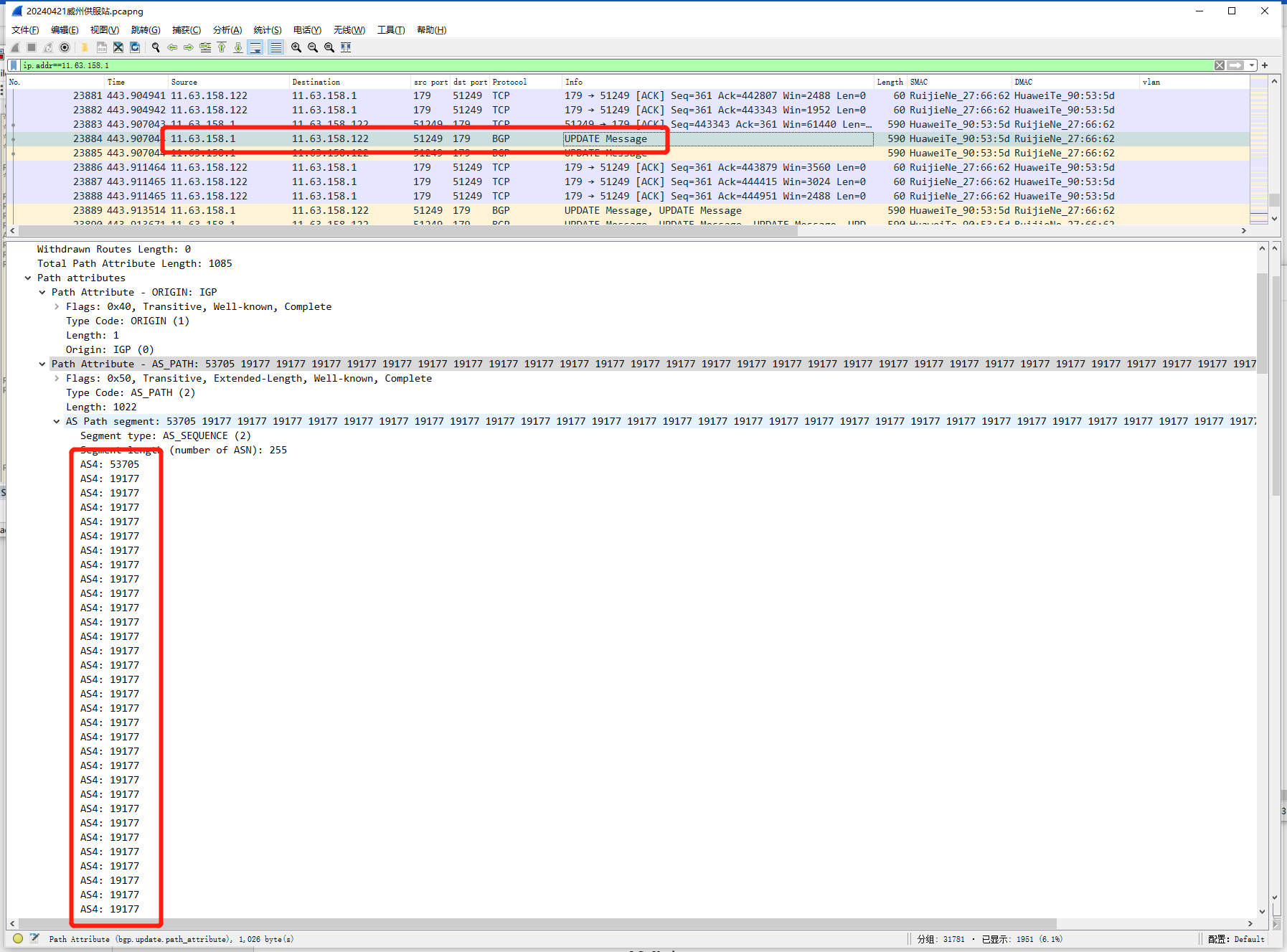Click the close capture file icon
Viewport: 1287px width, 952px height.
118,47
